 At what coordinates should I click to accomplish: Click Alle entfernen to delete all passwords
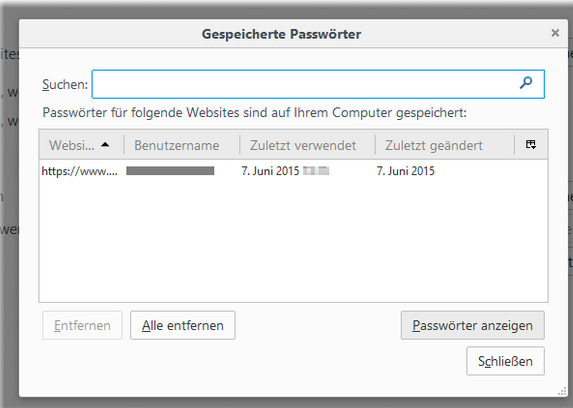point(183,325)
